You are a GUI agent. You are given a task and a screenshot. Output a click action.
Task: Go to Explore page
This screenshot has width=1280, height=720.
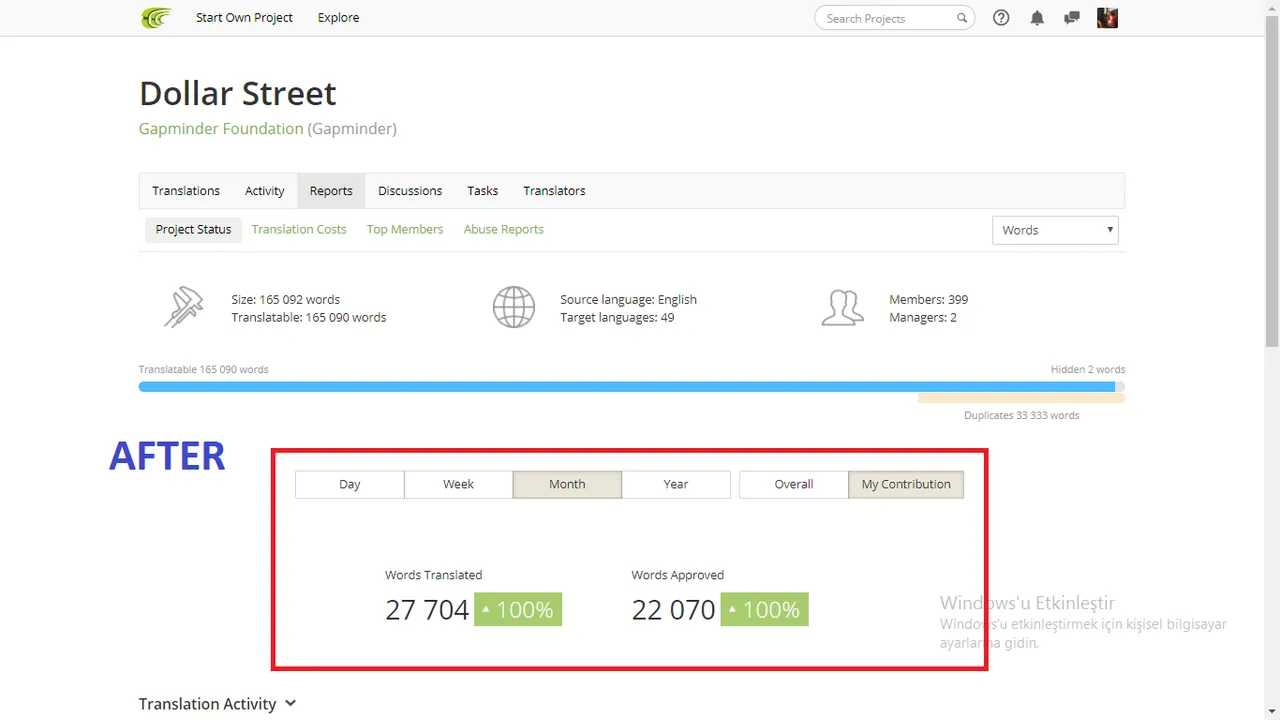click(338, 18)
